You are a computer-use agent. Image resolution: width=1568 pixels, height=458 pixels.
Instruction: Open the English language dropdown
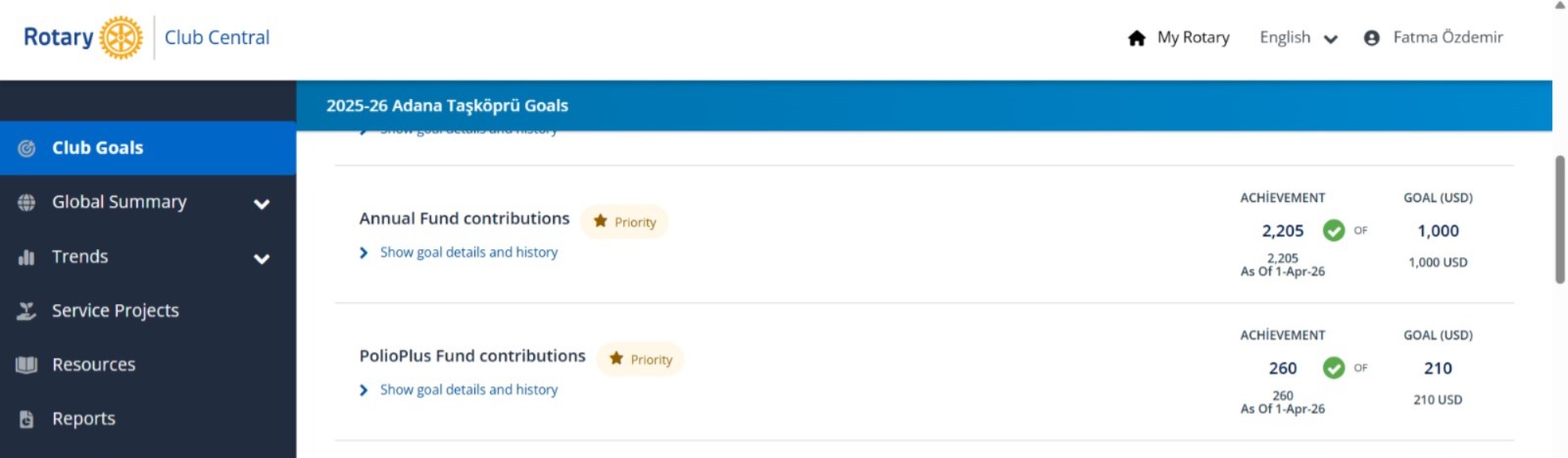pos(1298,38)
